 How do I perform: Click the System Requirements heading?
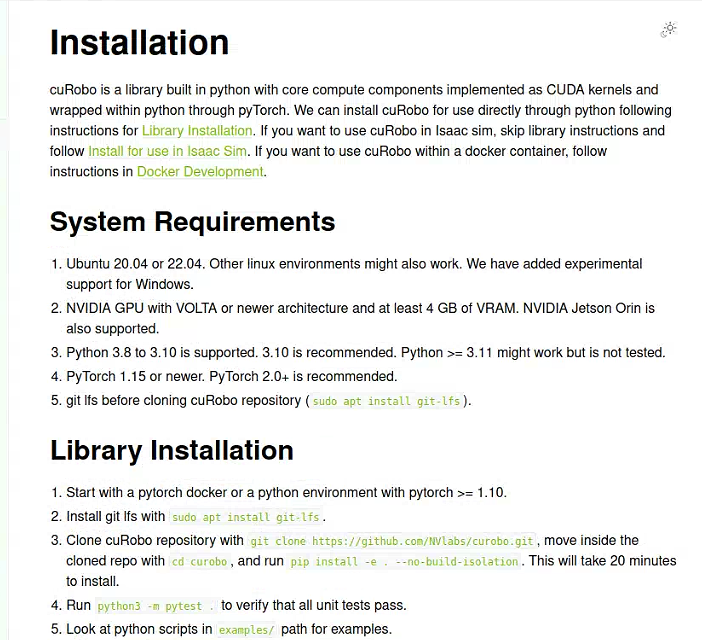click(x=193, y=222)
